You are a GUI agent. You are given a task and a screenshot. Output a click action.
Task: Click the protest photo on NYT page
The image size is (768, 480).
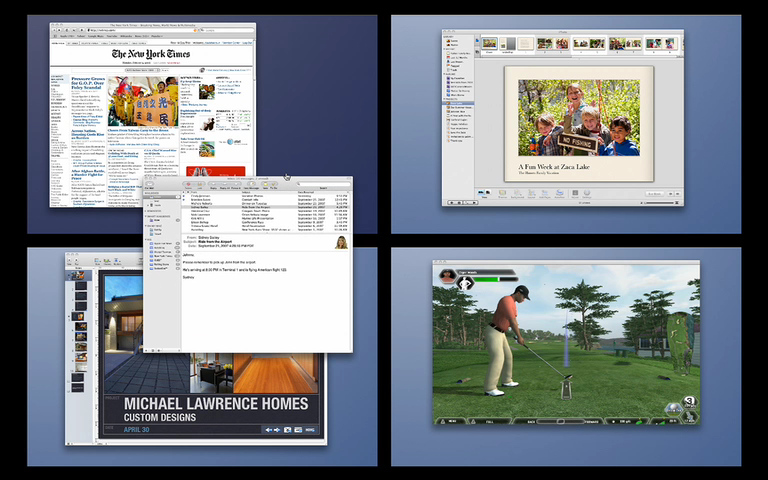[143, 101]
